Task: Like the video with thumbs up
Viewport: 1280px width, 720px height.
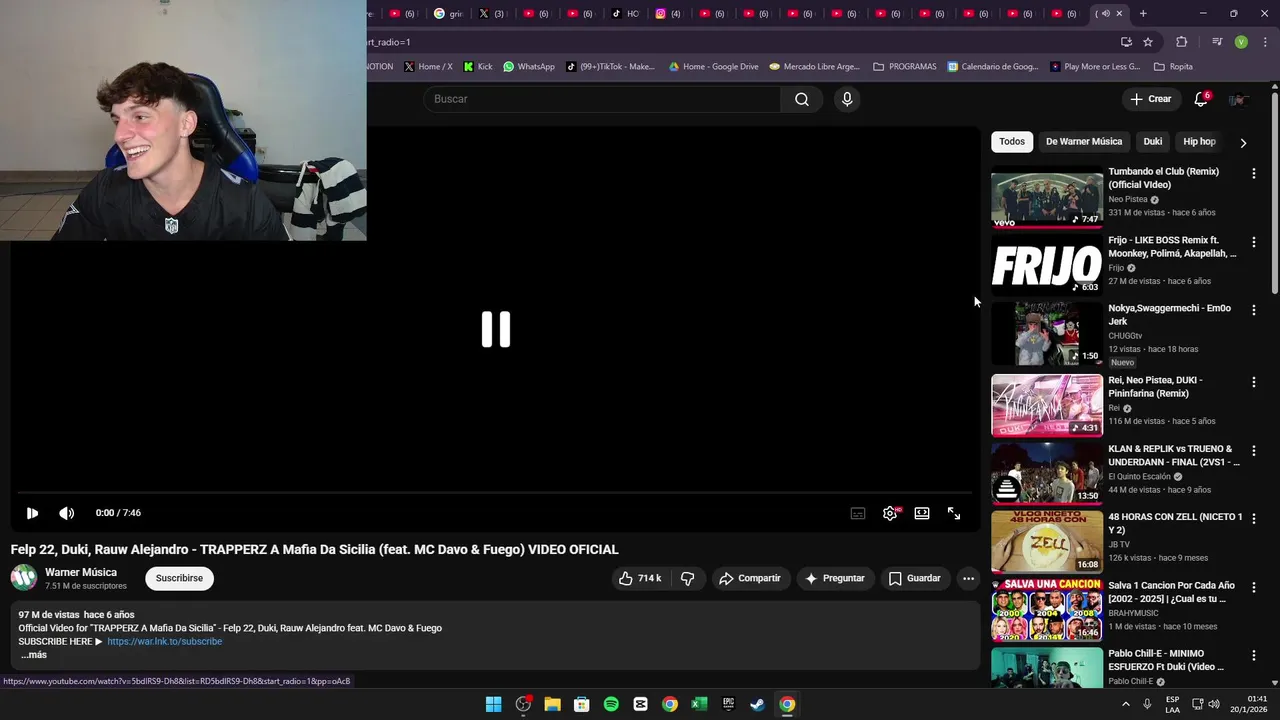Action: pos(639,578)
